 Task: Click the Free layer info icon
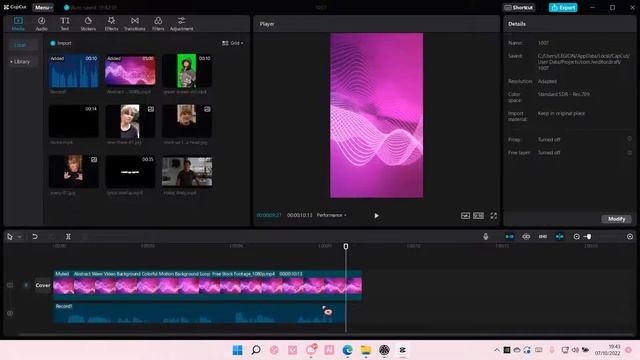click(x=629, y=152)
